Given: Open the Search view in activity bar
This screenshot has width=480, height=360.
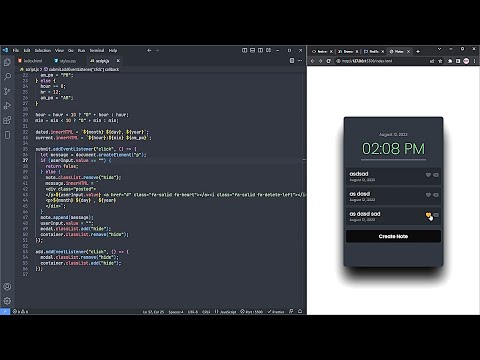Looking at the screenshot, I should 7,77.
